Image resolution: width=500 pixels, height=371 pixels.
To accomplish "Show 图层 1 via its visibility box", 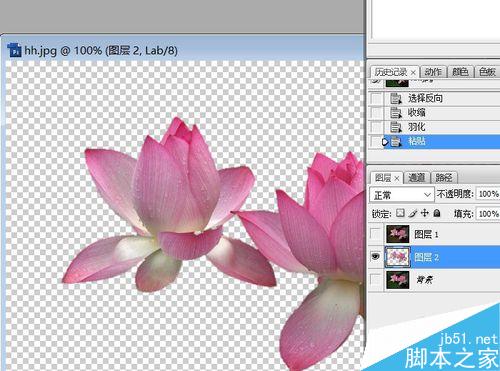I will click(x=376, y=234).
